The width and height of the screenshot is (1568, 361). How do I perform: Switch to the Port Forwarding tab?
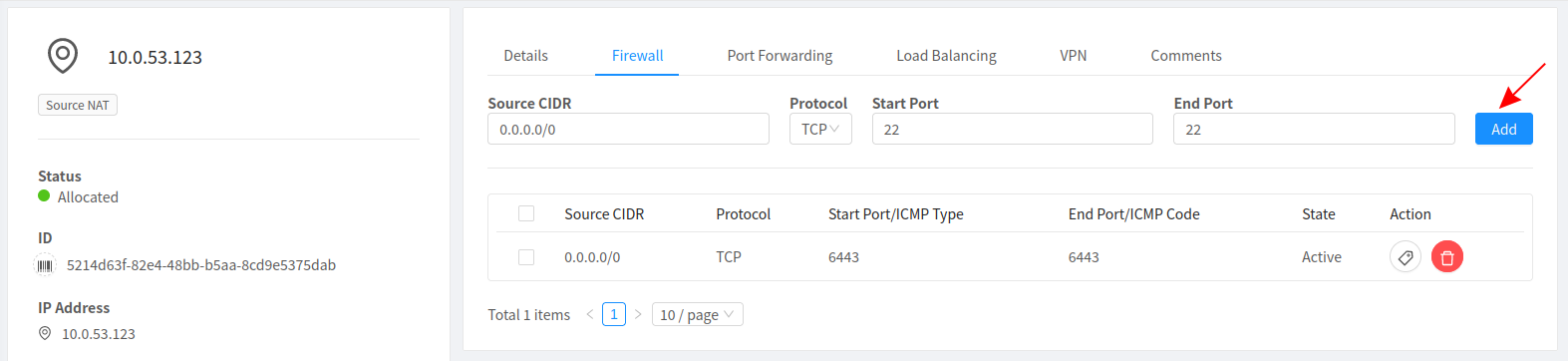coord(780,56)
